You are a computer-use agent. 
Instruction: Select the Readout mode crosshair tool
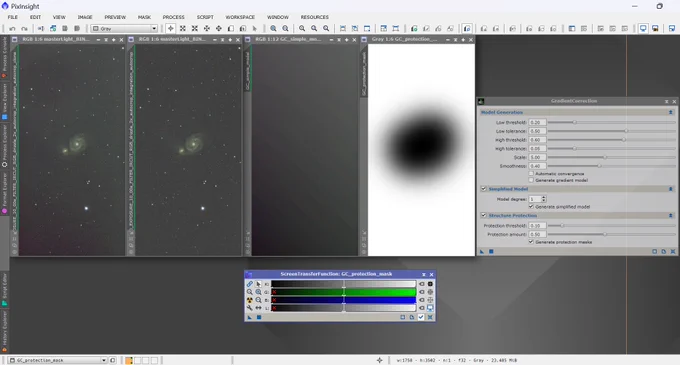(170, 29)
